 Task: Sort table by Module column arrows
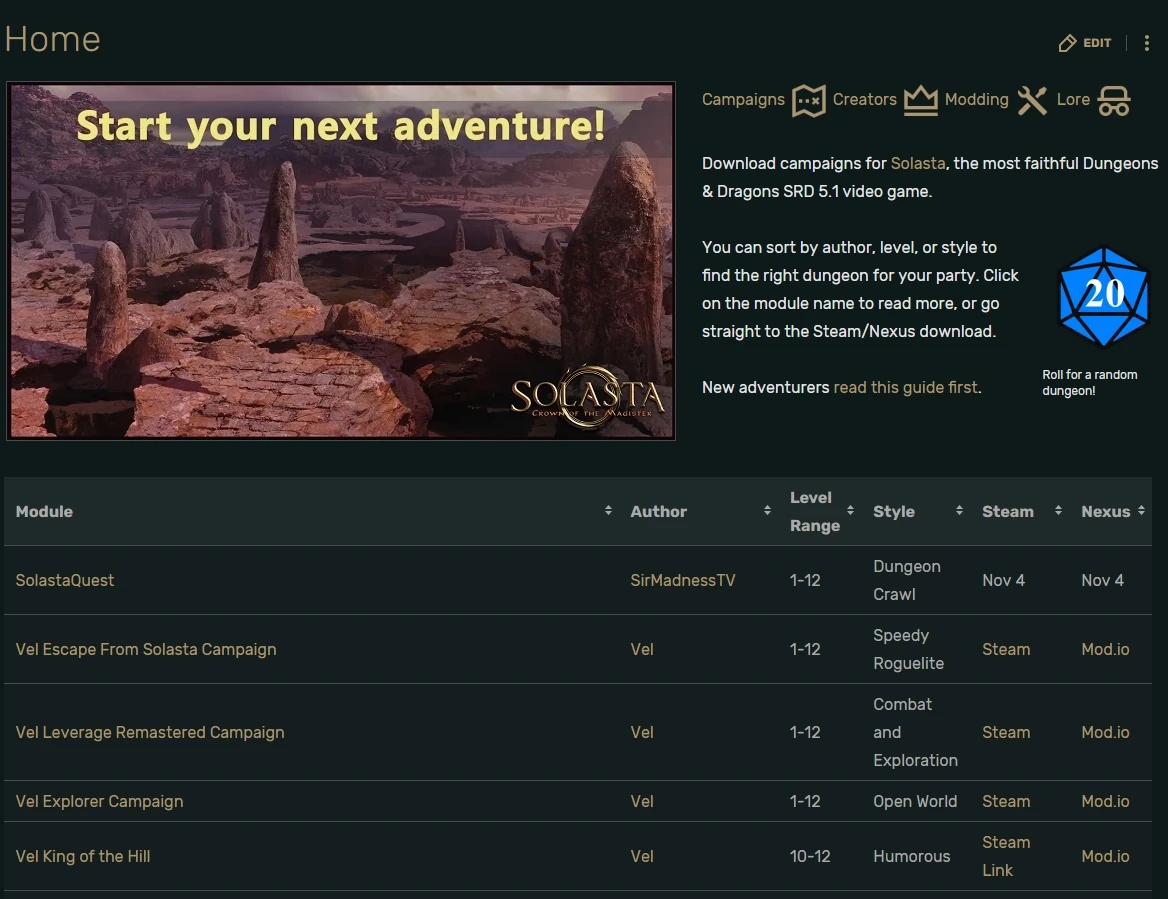pos(608,510)
